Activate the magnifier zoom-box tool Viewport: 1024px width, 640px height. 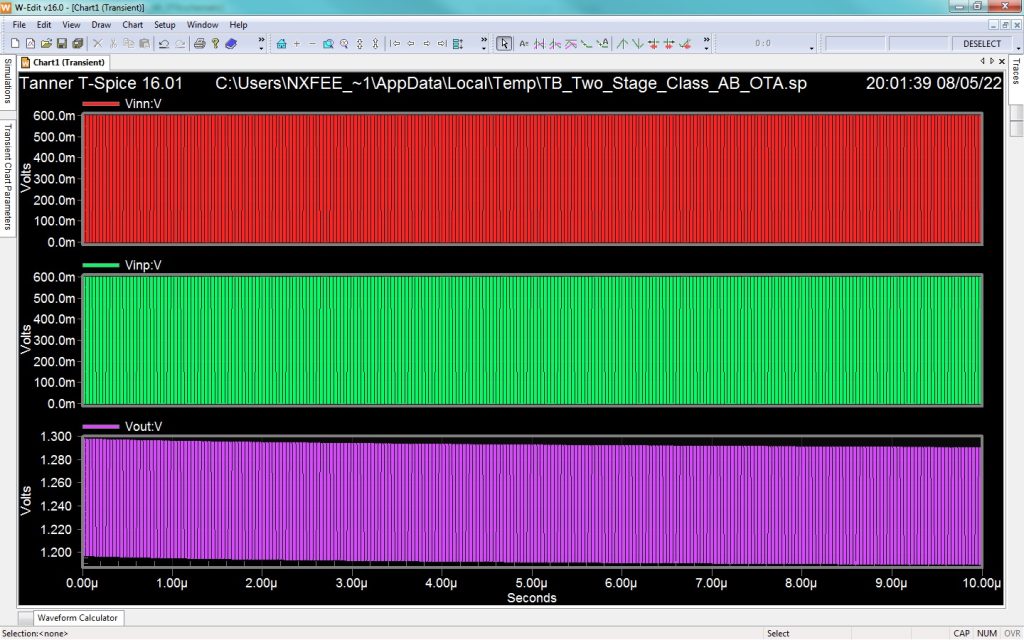point(328,46)
